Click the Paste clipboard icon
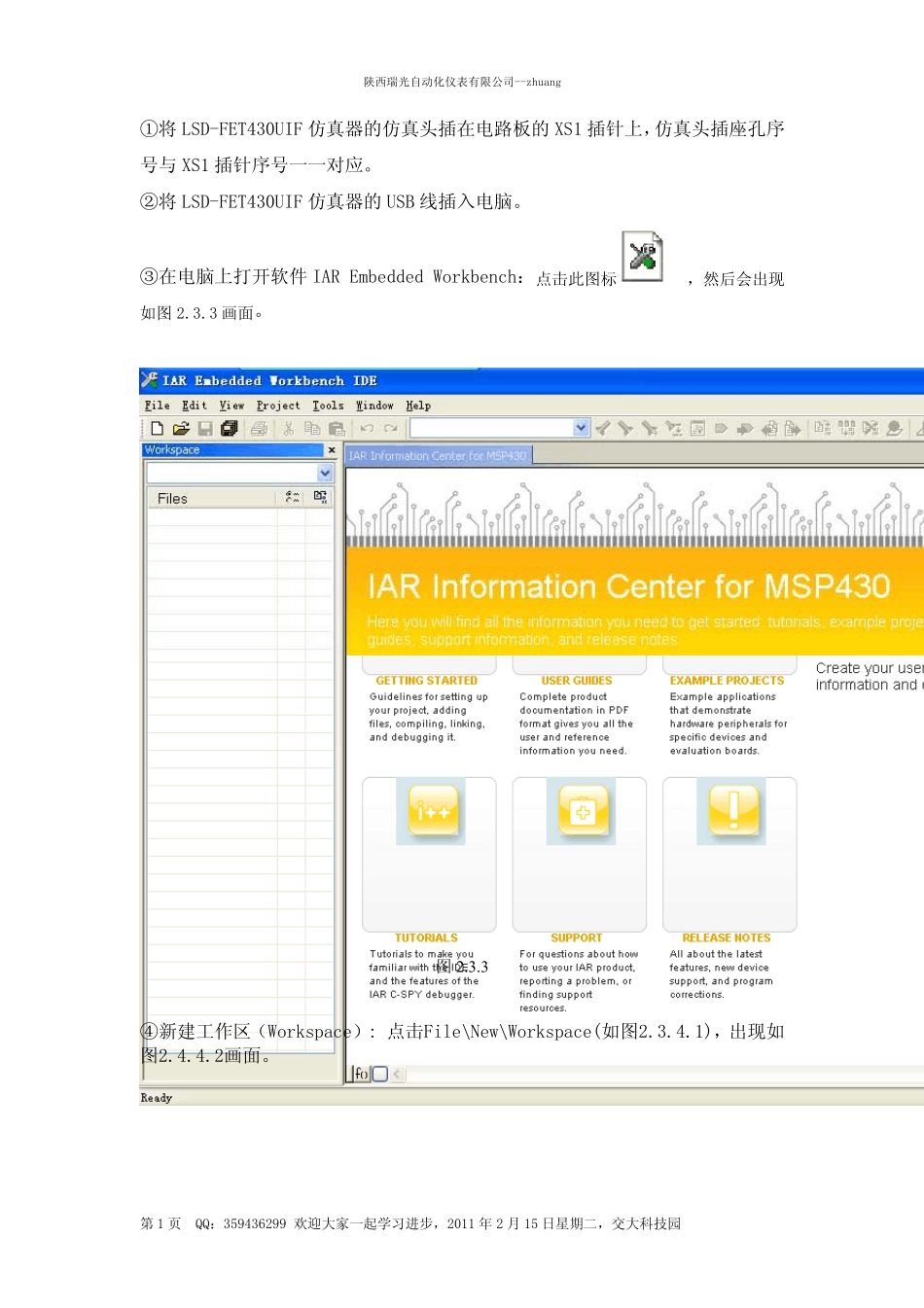Viewport: 924px width, 1308px height. [337, 428]
